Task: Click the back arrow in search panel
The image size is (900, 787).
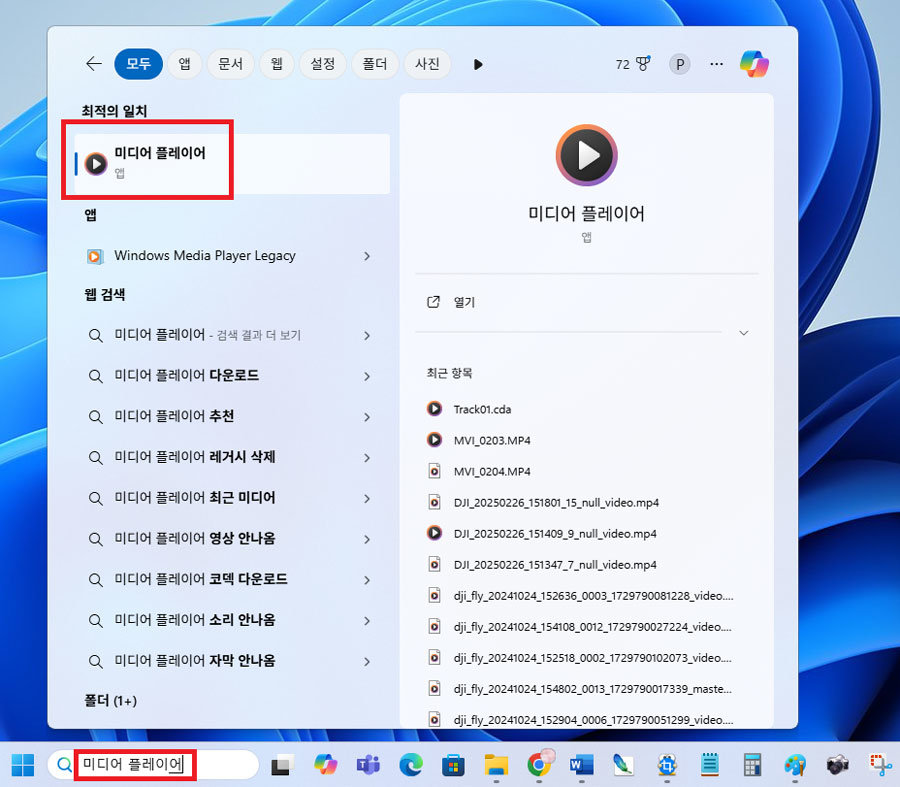Action: 94,64
